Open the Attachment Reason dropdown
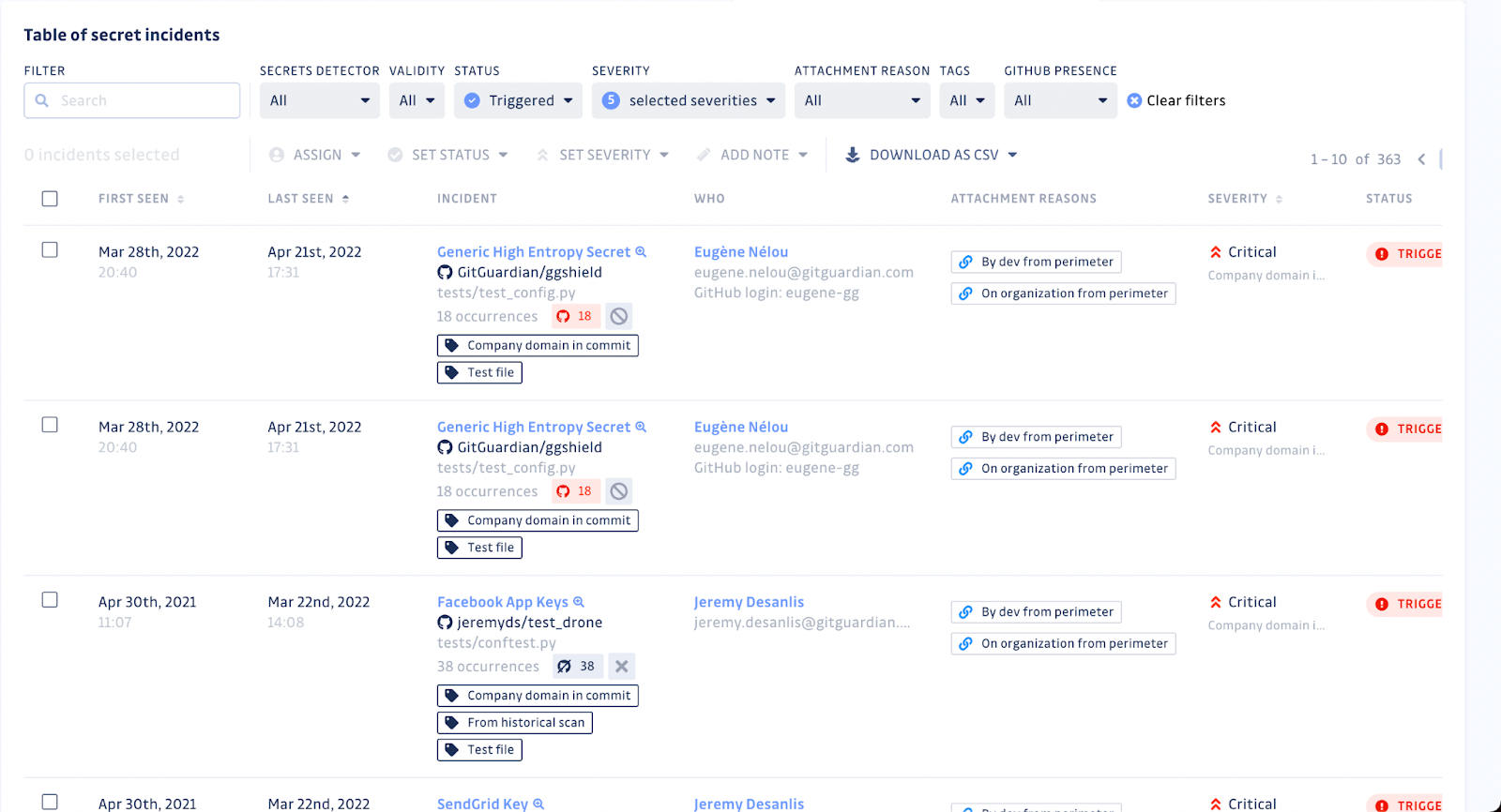1501x812 pixels. pyautogui.click(x=862, y=100)
